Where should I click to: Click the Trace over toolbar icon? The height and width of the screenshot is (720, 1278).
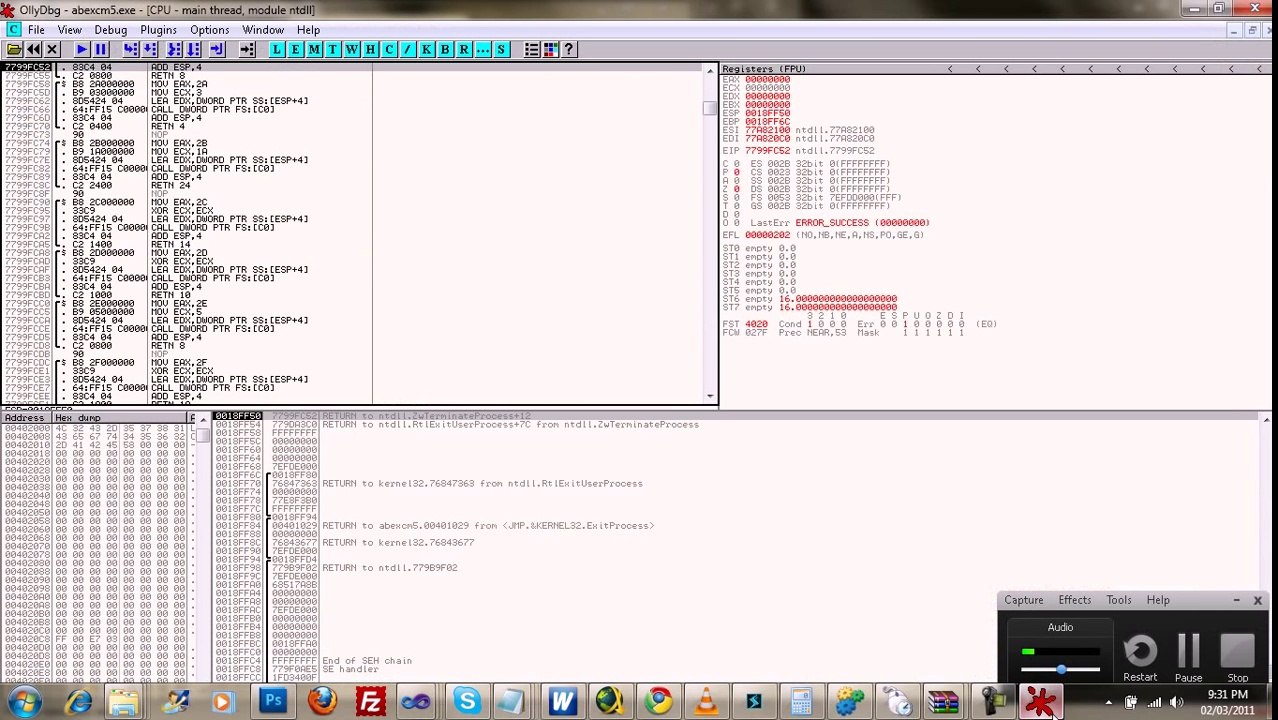tap(193, 49)
